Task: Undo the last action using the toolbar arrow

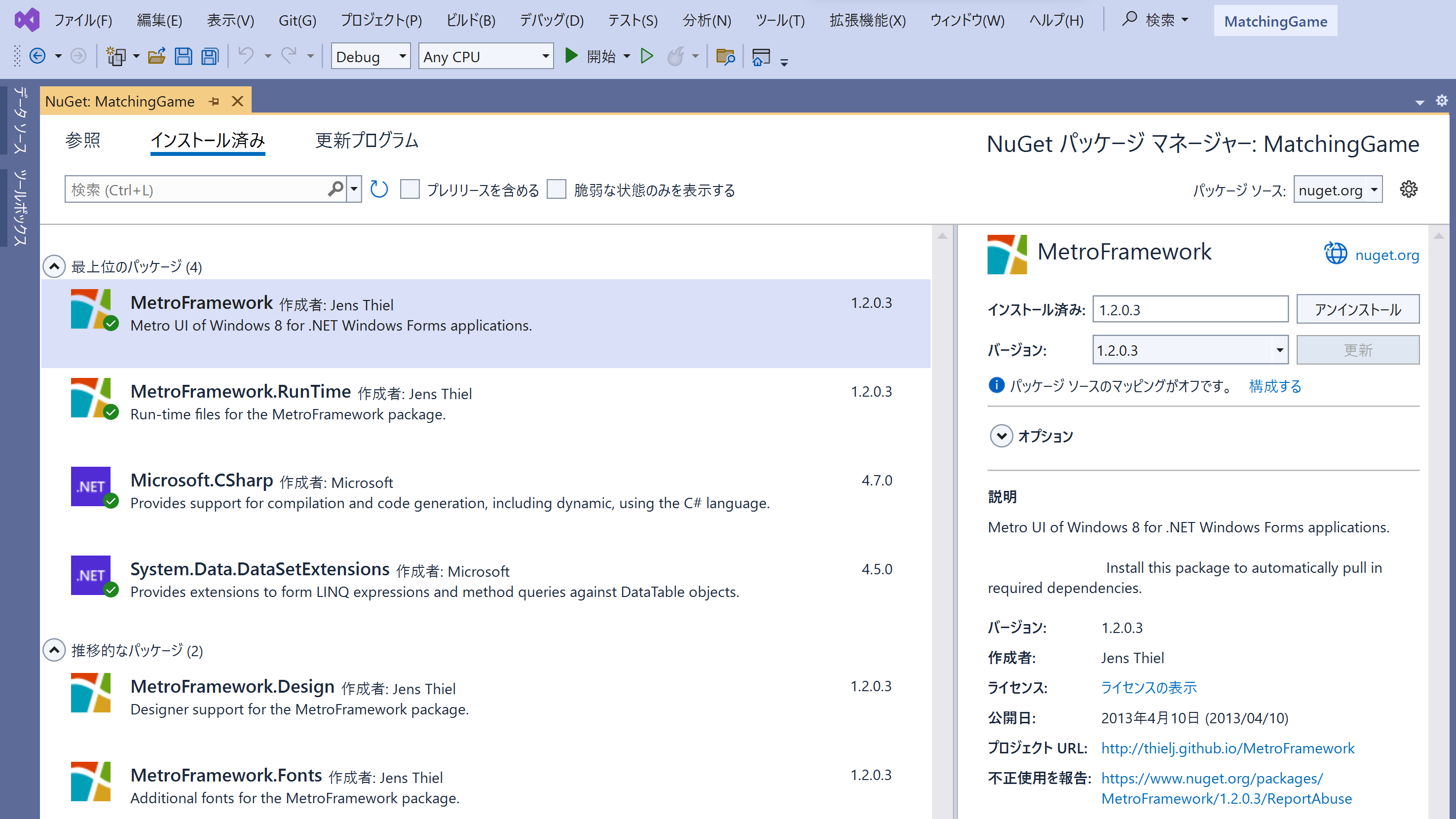Action: point(246,56)
